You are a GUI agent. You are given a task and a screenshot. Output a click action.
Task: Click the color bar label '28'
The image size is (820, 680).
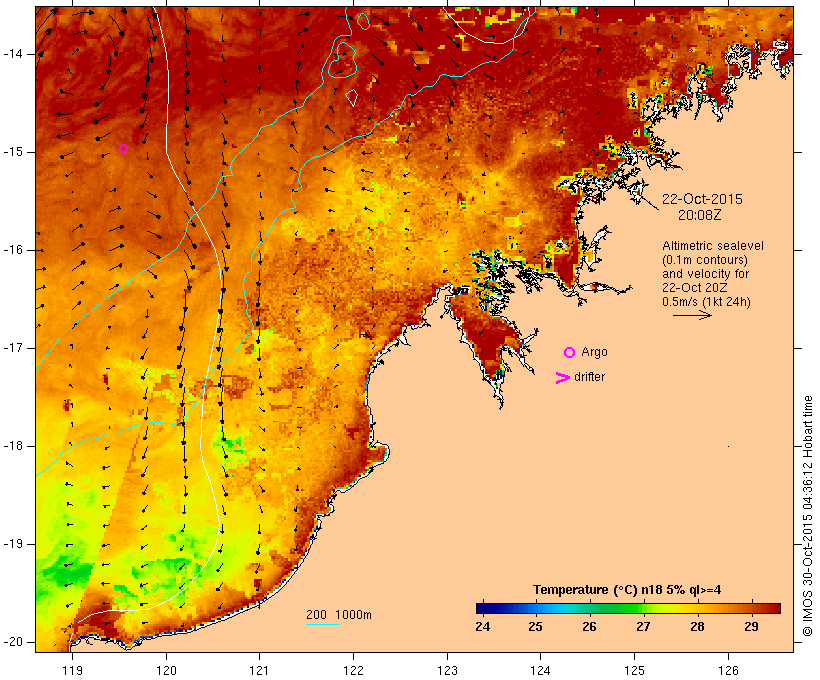697,627
